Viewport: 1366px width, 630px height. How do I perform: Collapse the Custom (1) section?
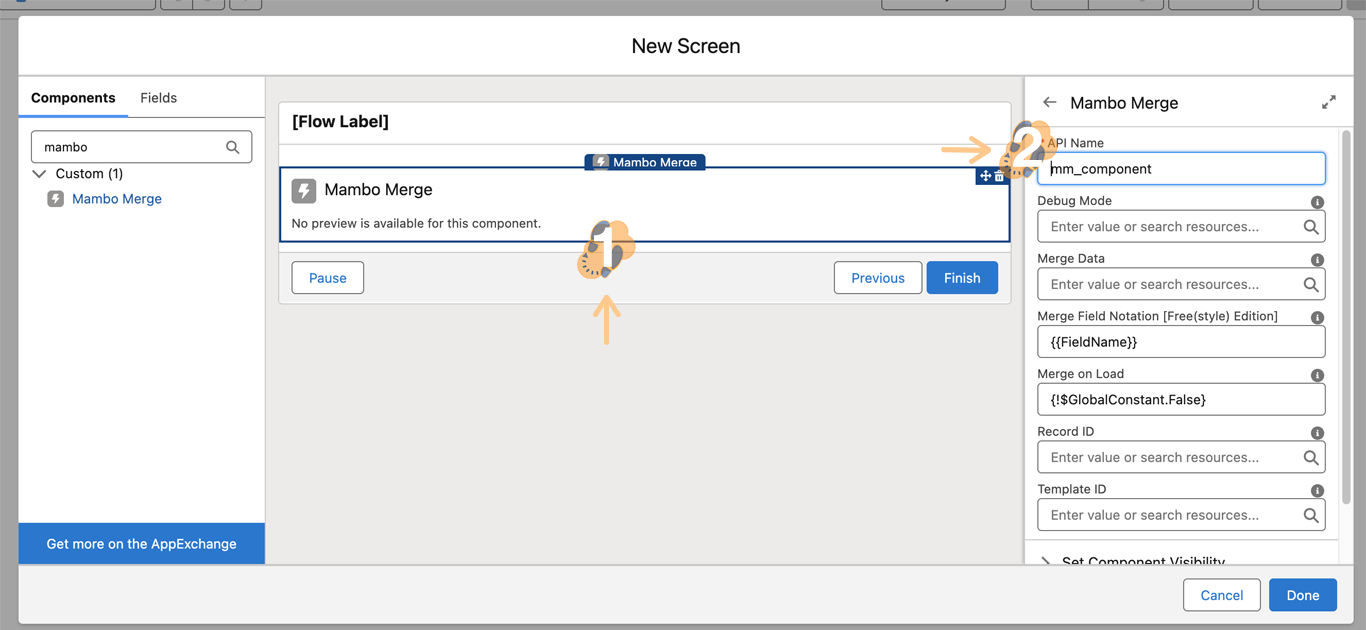coord(40,174)
